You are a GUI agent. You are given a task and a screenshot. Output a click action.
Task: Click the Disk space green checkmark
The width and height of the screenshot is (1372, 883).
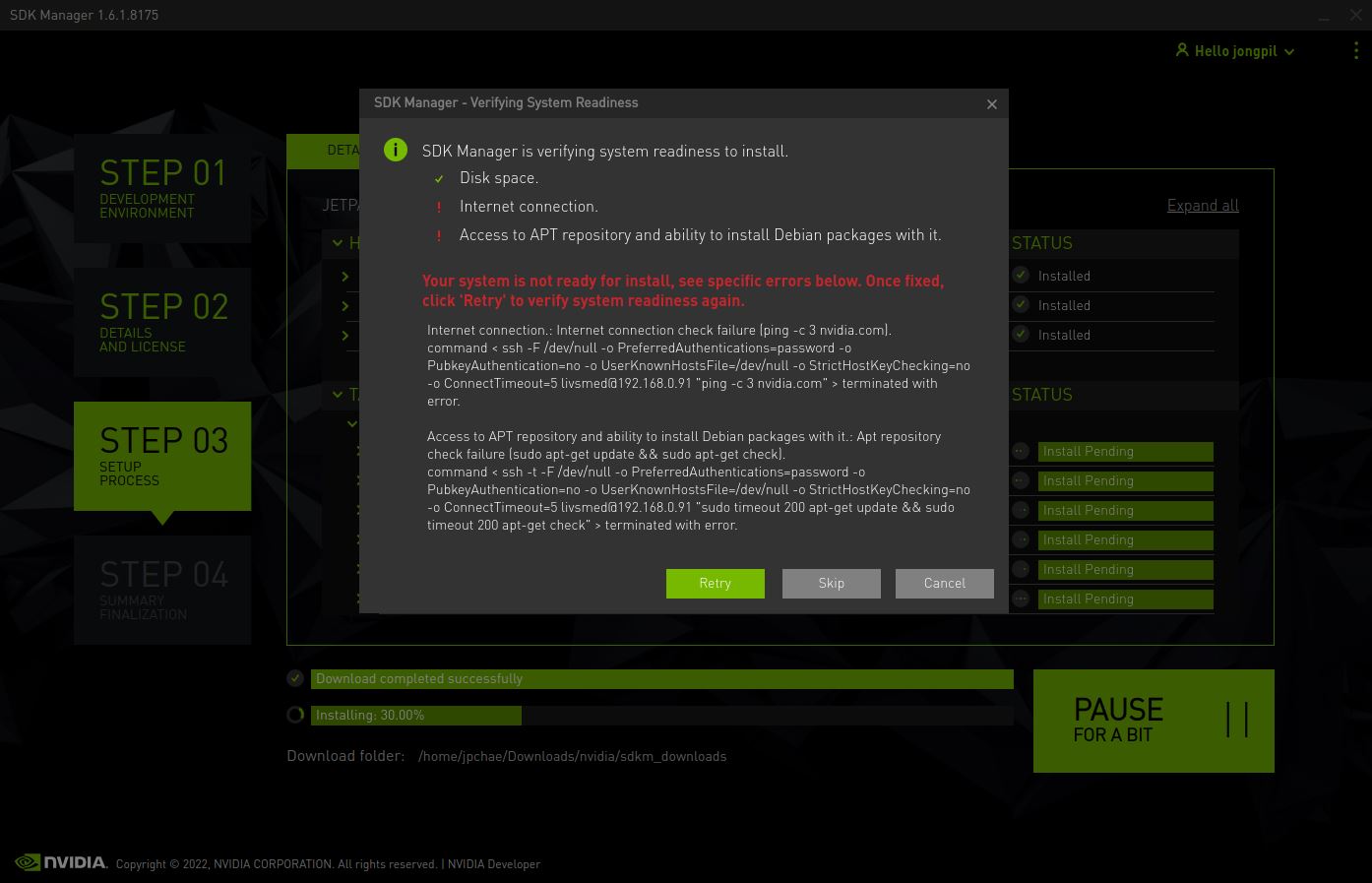pos(439,179)
